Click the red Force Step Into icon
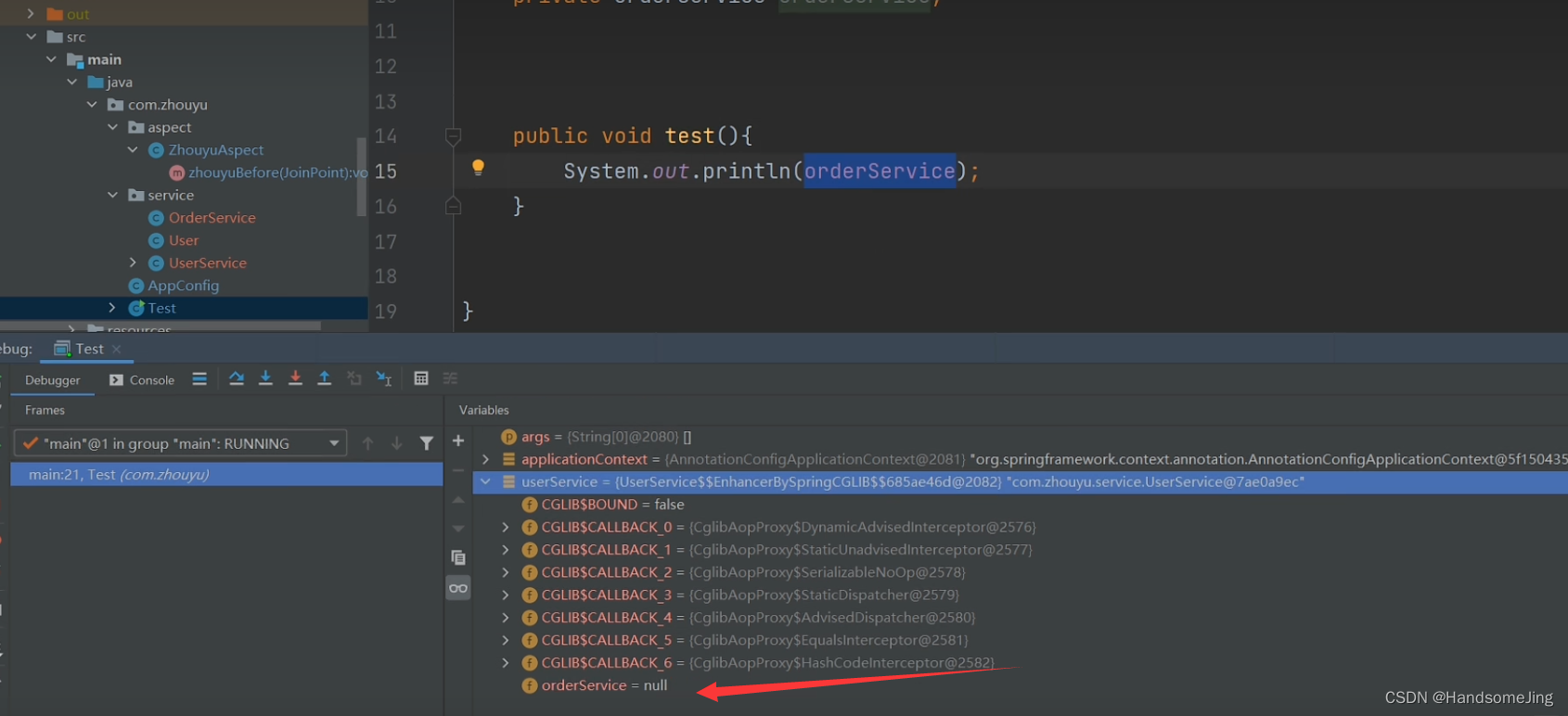The width and height of the screenshot is (1568, 716). pos(295,378)
